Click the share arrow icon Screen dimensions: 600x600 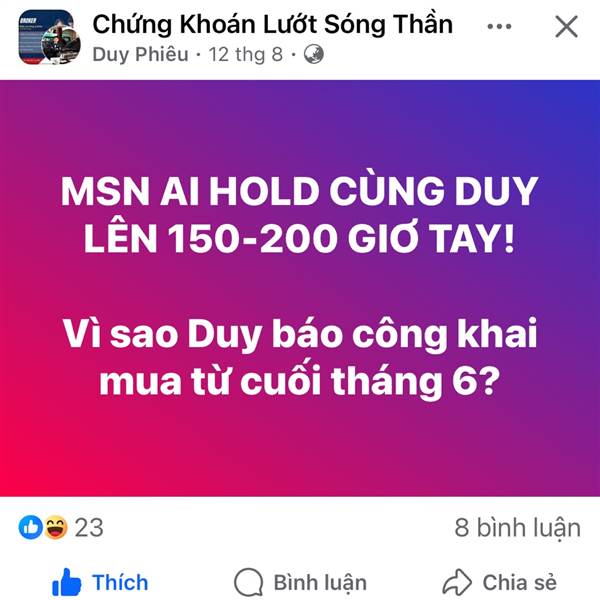tap(457, 582)
